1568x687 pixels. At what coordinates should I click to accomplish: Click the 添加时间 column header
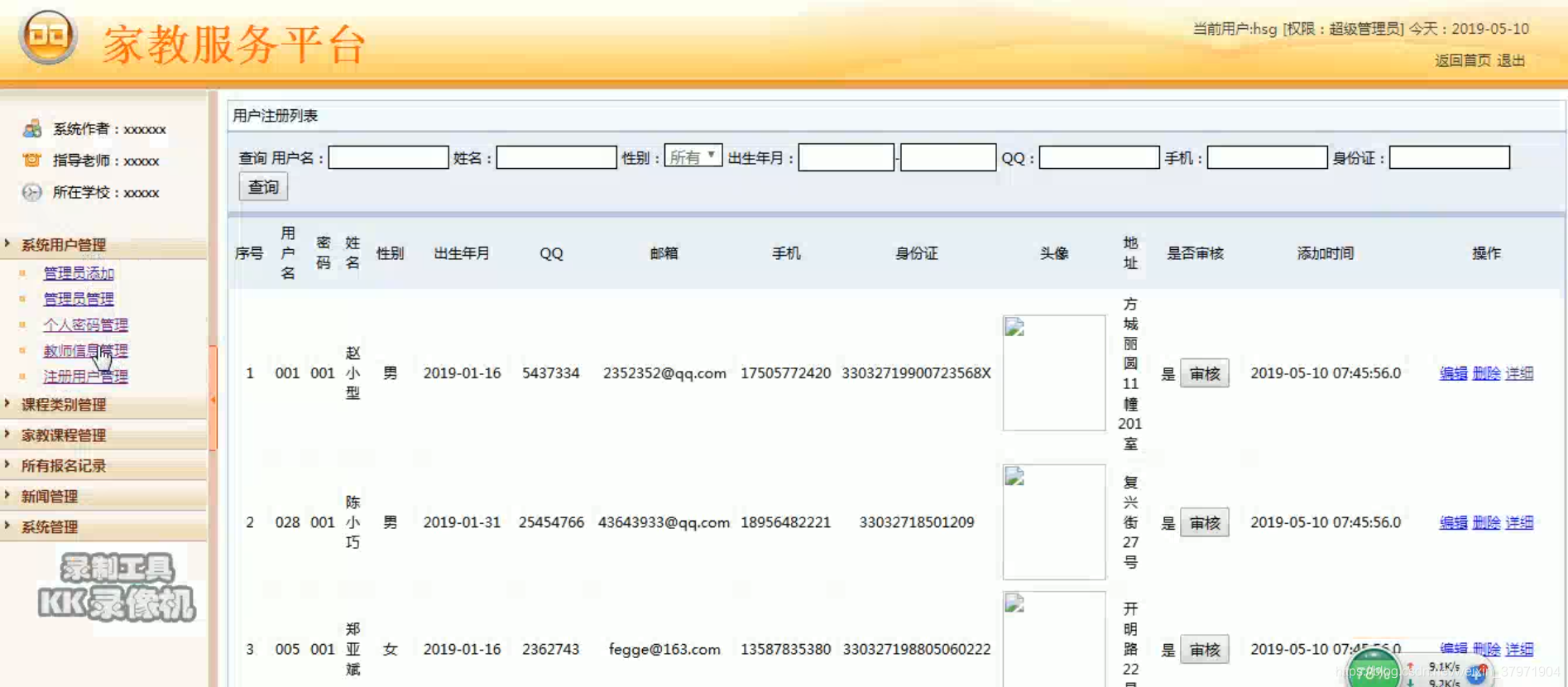(1325, 253)
